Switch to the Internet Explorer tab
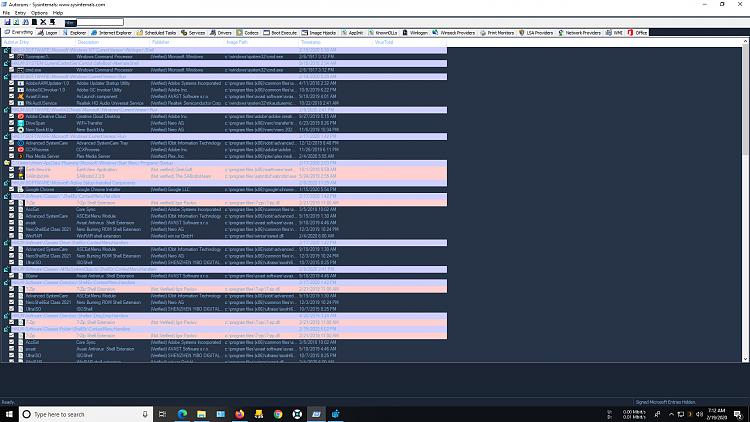This screenshot has width=750, height=422. tap(111, 33)
